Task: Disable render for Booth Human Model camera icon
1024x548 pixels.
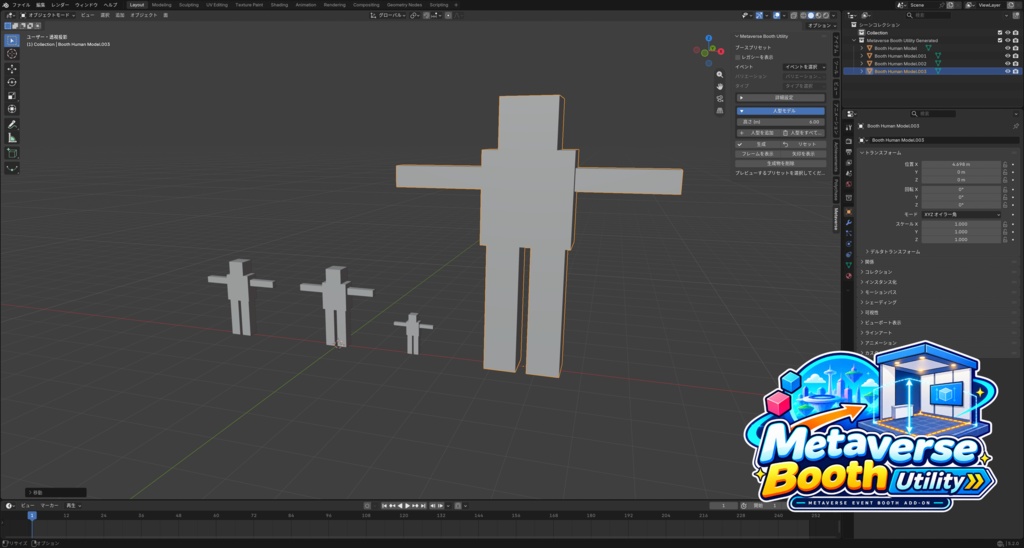Action: 1016,48
